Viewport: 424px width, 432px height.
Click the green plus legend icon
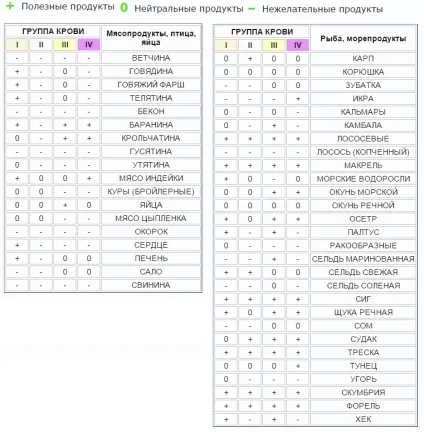(10, 6)
